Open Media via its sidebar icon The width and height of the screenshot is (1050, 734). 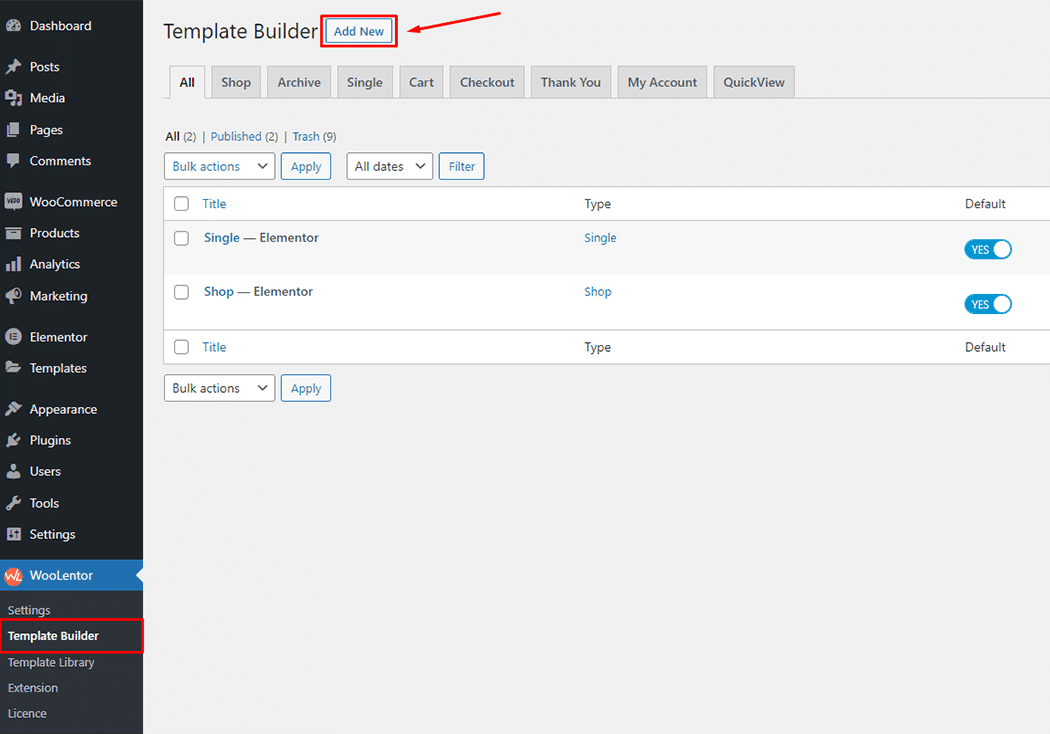(14, 98)
